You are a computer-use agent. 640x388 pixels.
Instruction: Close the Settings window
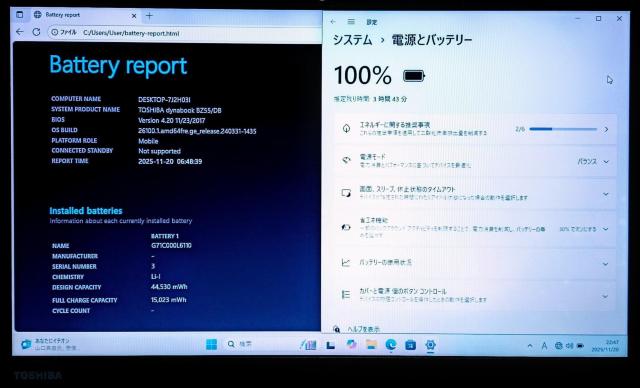[x=619, y=19]
